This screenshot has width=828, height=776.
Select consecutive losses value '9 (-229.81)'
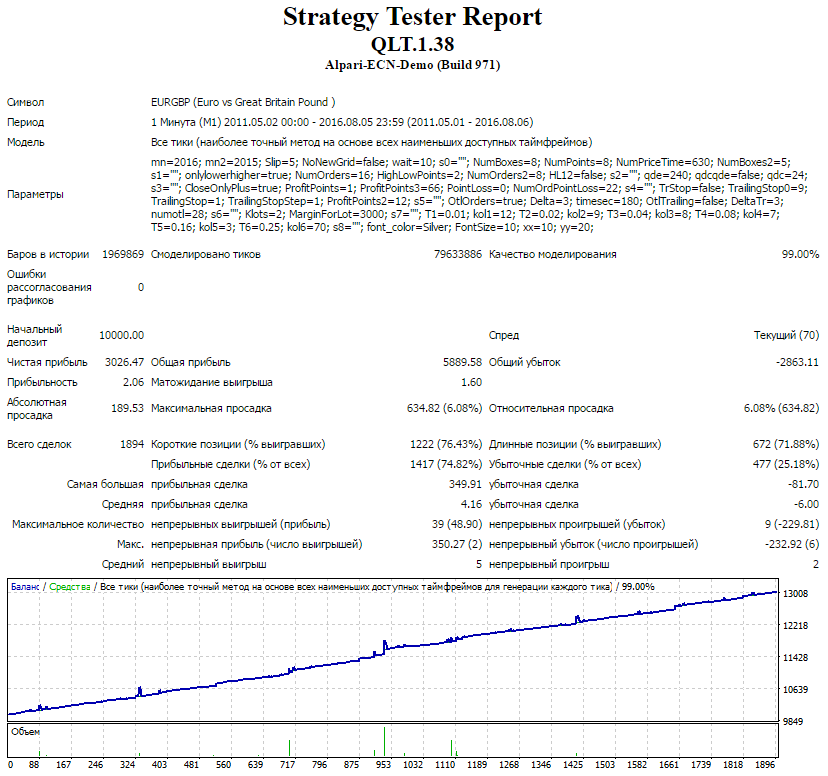[x=792, y=525]
